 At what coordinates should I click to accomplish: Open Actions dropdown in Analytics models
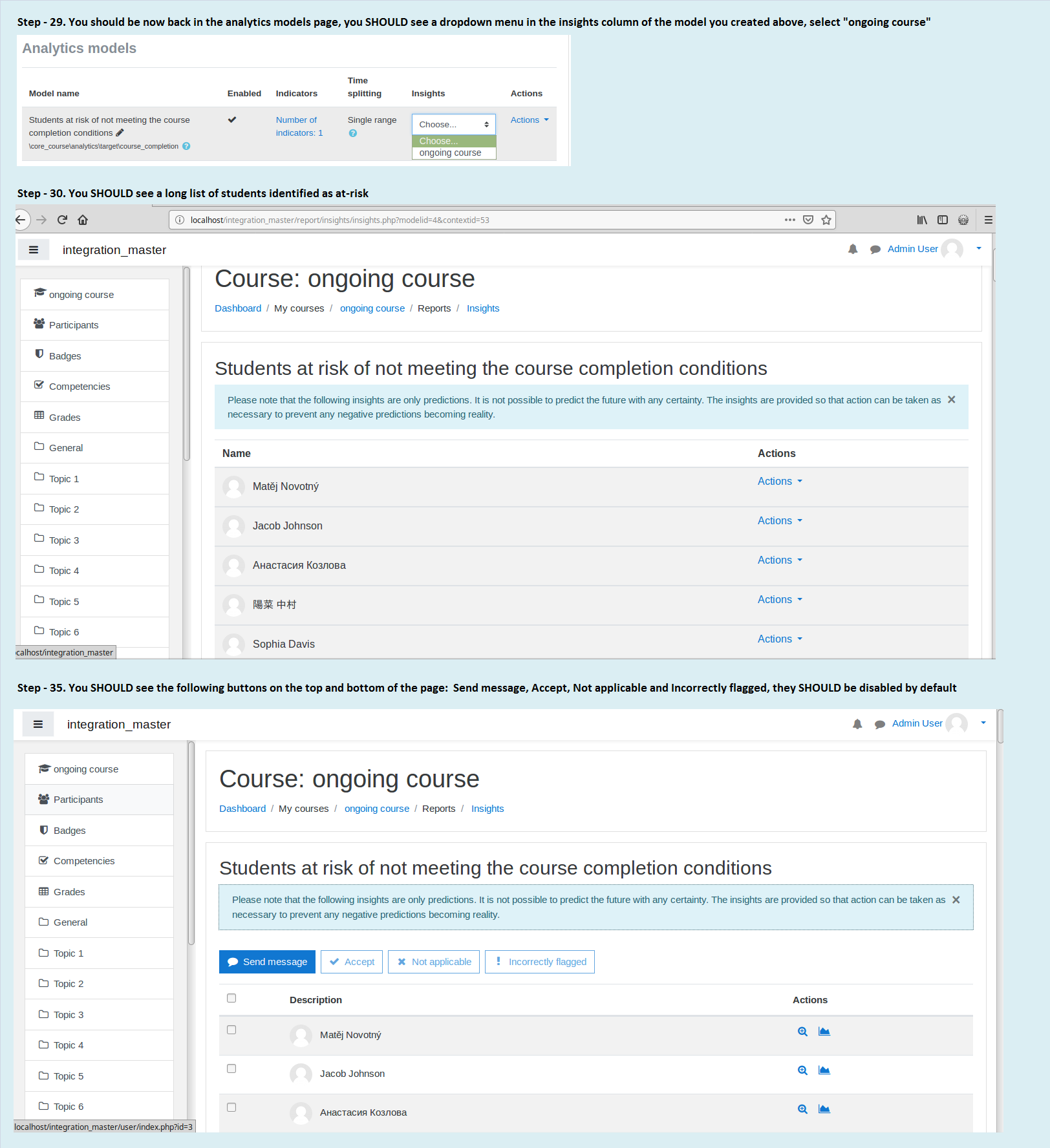[x=530, y=120]
